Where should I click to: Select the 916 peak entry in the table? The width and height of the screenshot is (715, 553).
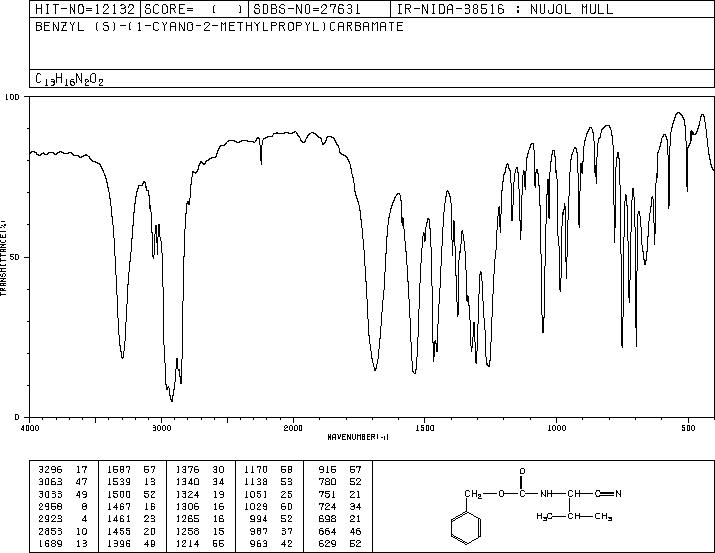[340, 470]
